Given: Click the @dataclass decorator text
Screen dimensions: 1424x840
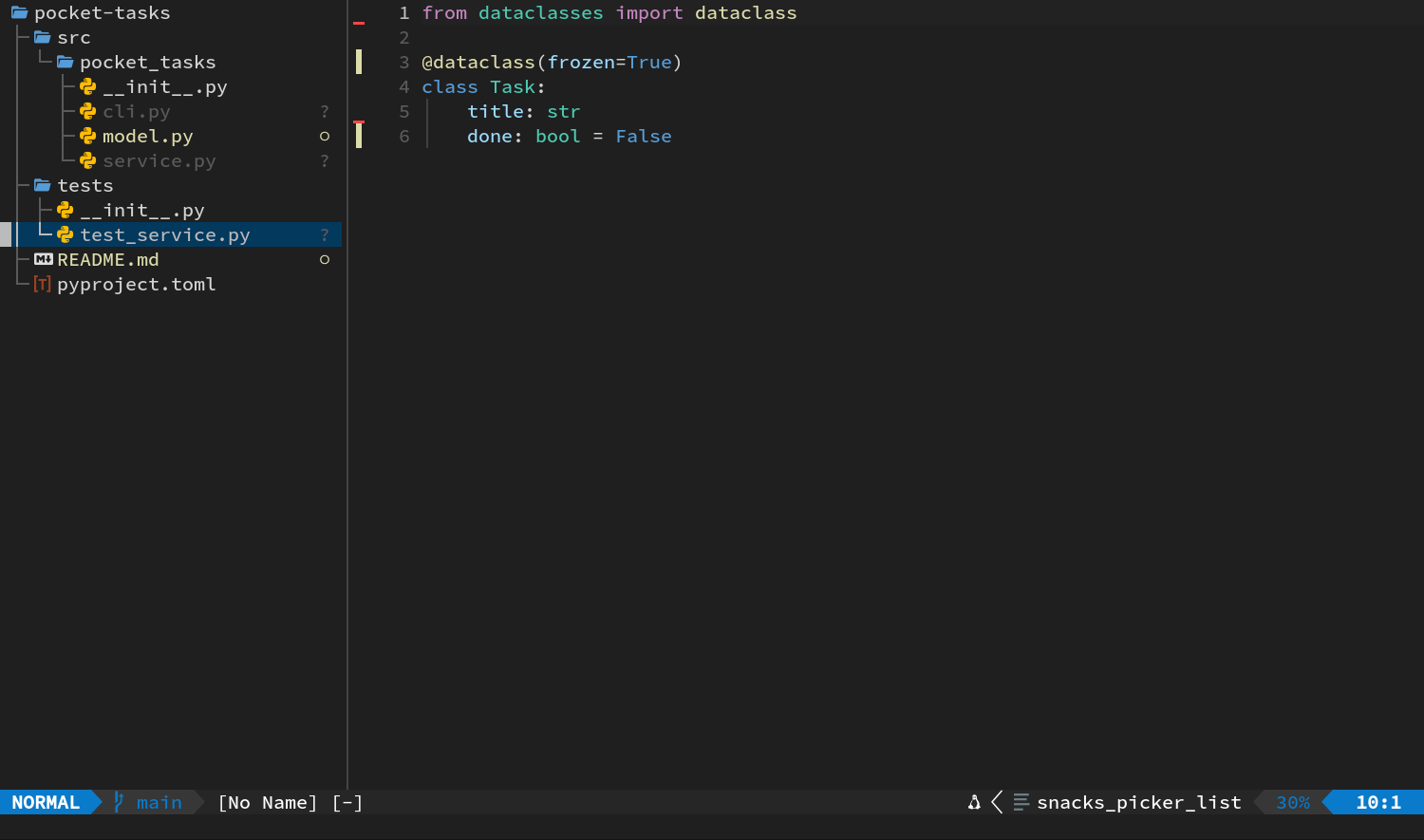Looking at the screenshot, I should (x=478, y=63).
